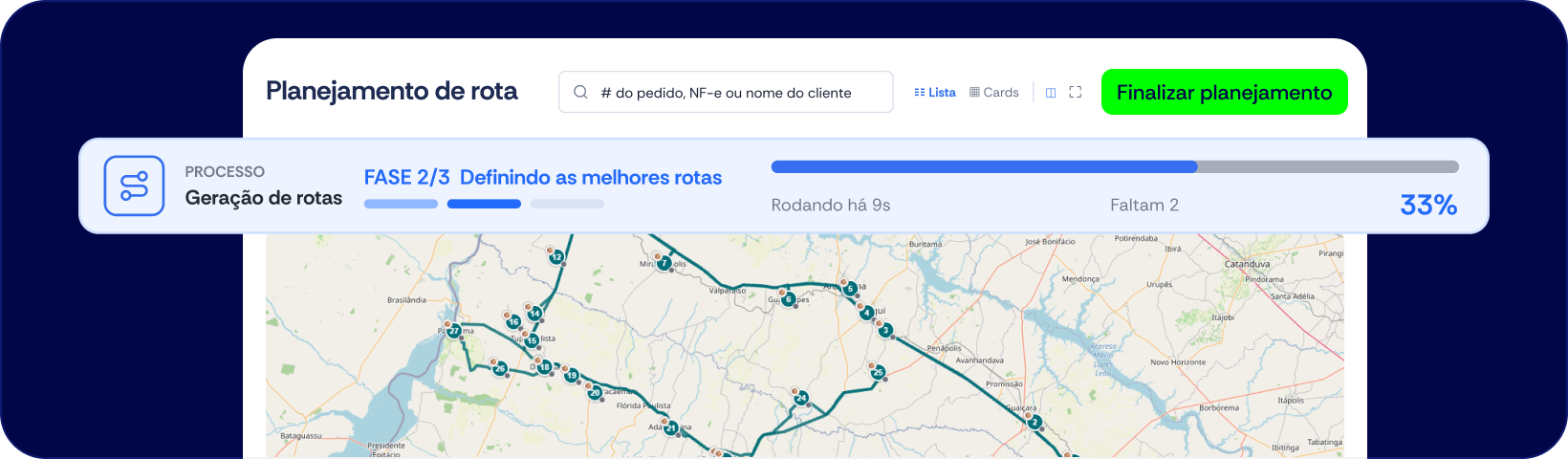
Task: Focus the order or client search field
Action: [726, 92]
